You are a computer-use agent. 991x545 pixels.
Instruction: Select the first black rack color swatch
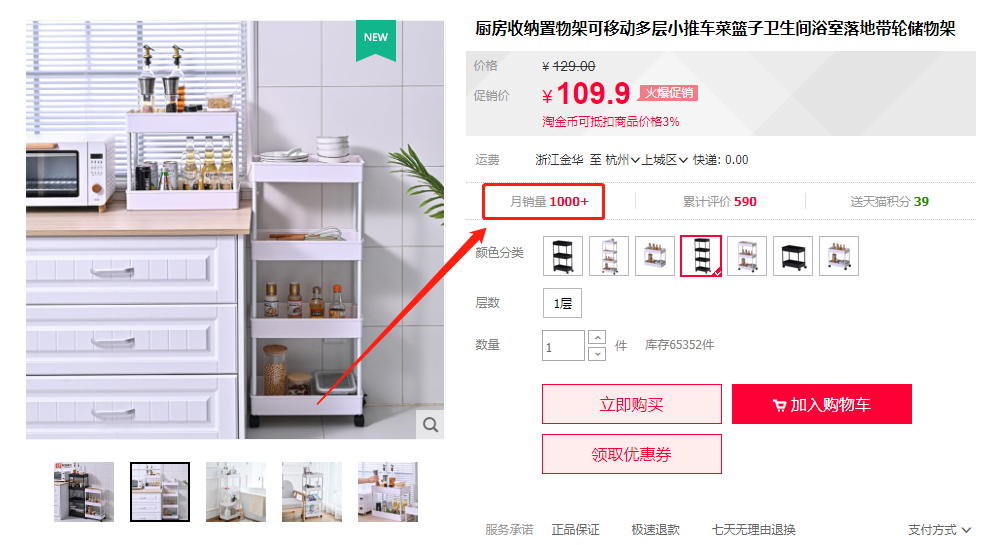tap(562, 255)
